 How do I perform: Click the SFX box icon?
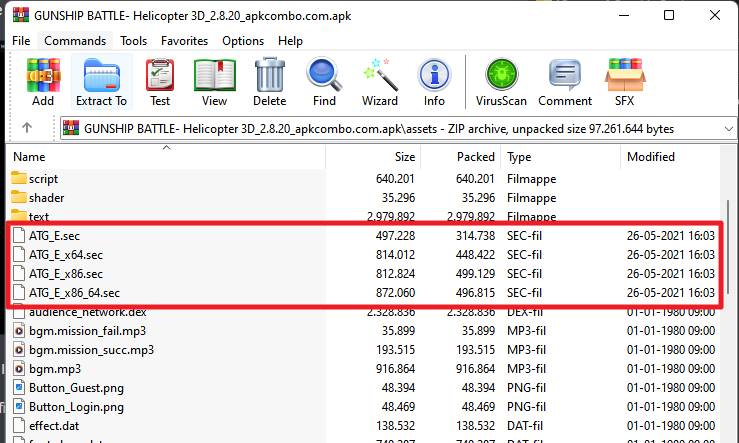click(x=624, y=75)
